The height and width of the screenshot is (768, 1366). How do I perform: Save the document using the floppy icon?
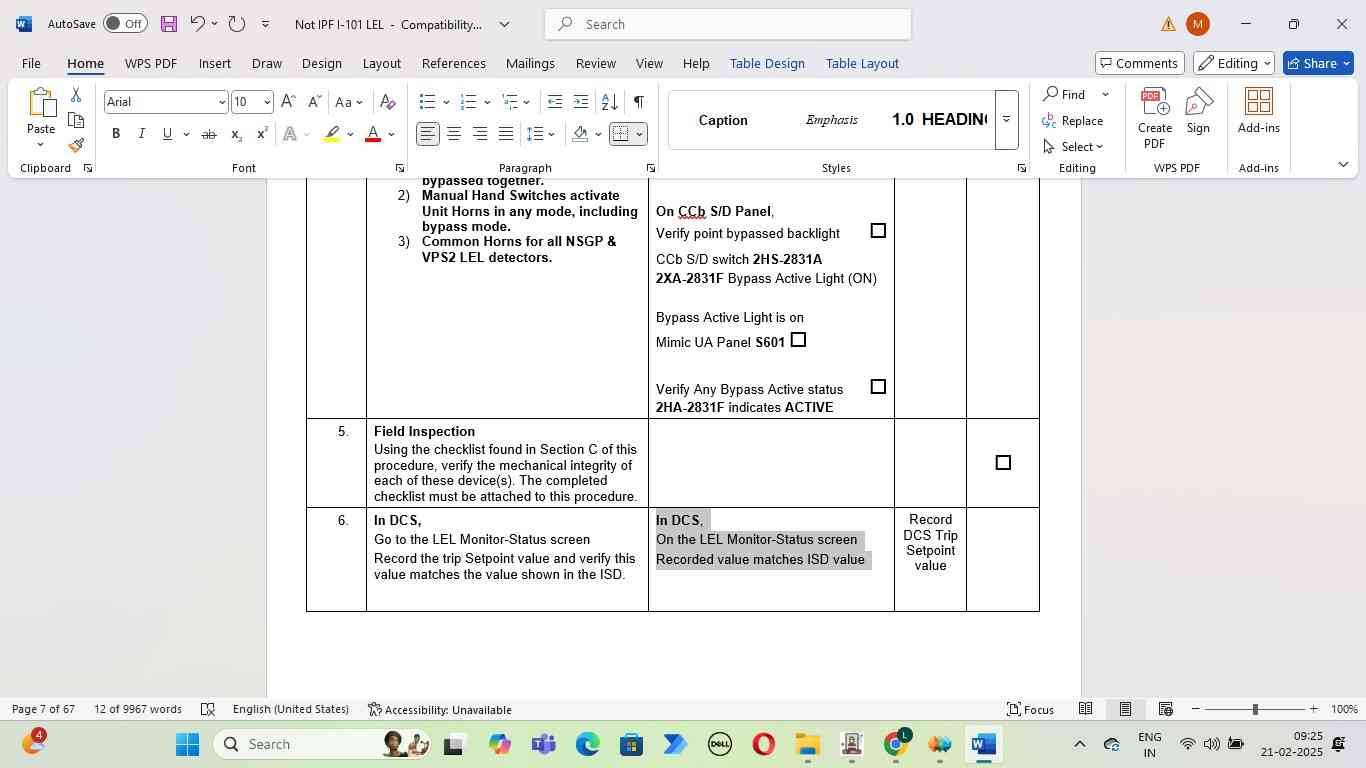click(168, 24)
